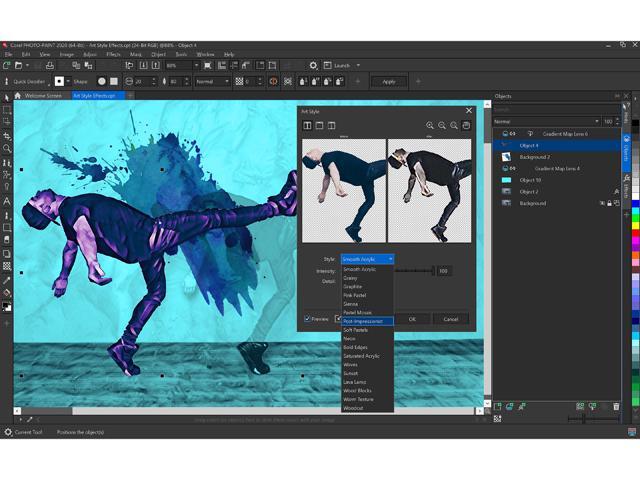The height and width of the screenshot is (480, 640).
Task: Select the Pick tool arrow
Action: (7, 96)
